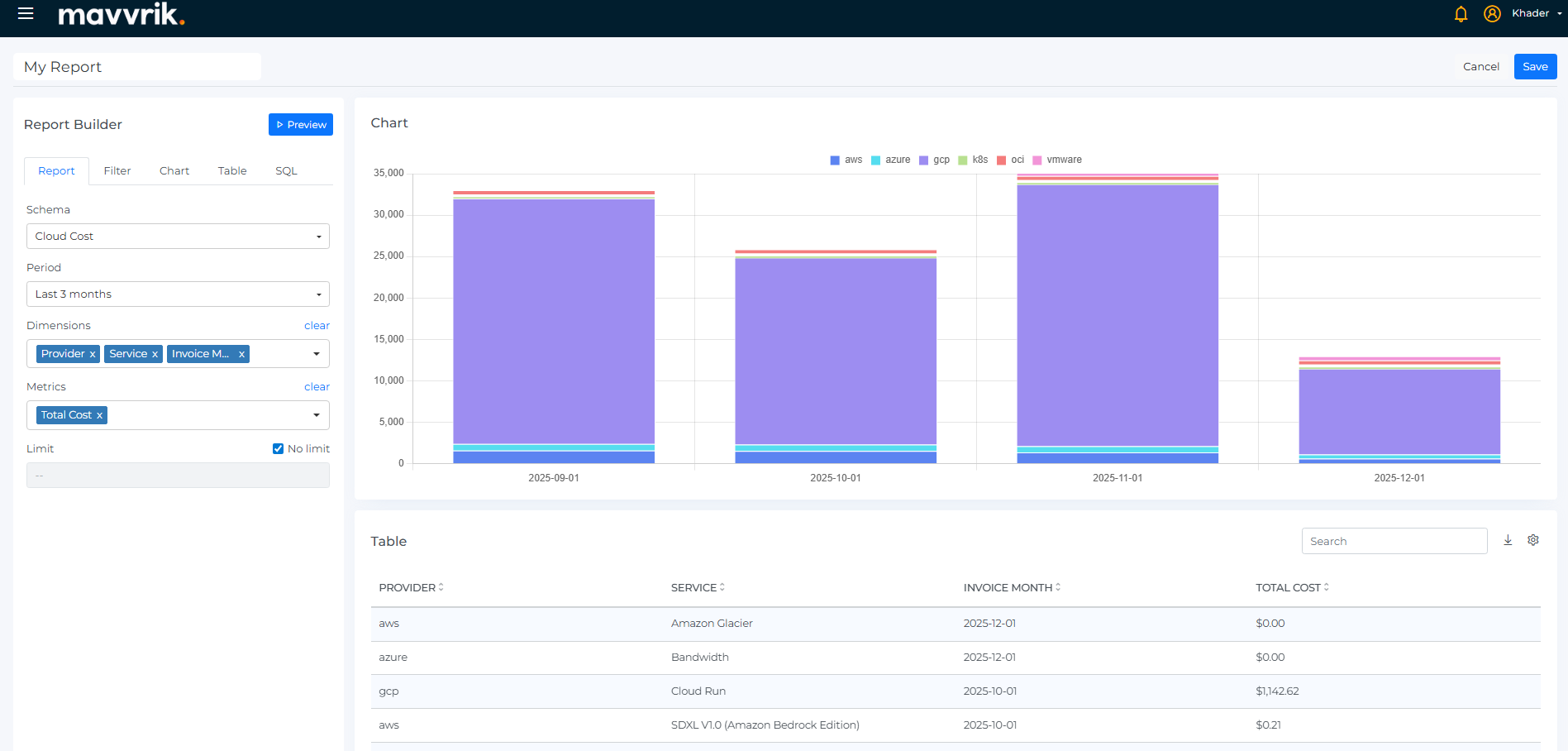Clear all Dimensions
The height and width of the screenshot is (751, 1568).
[317, 326]
